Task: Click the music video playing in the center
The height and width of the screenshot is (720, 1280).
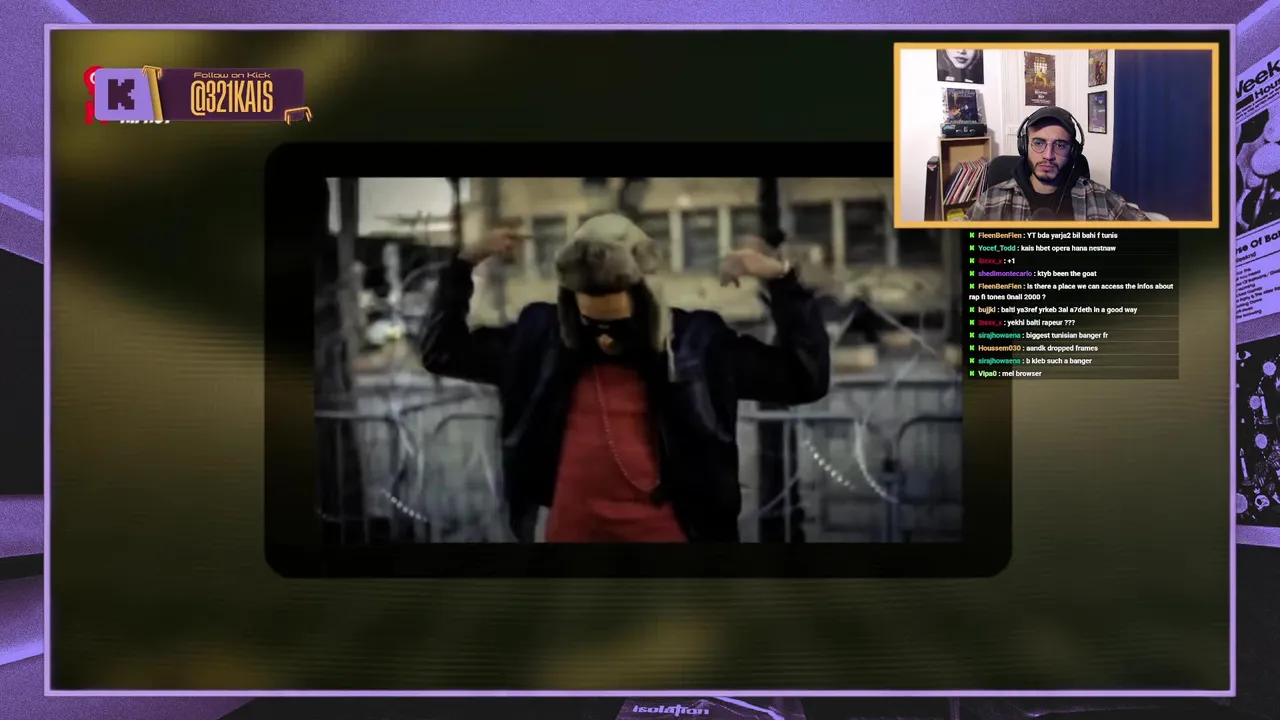Action: point(638,360)
